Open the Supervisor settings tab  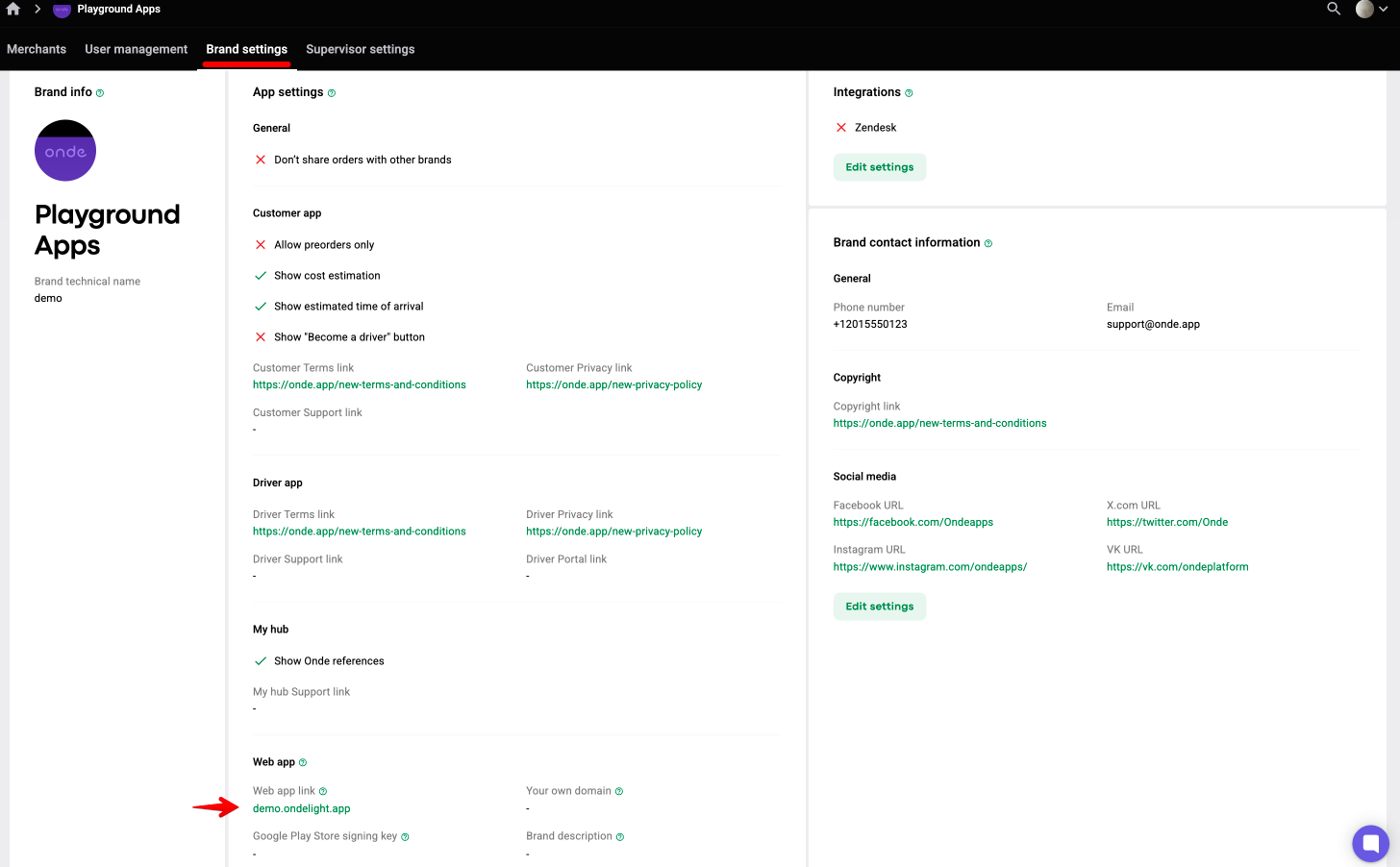361,49
